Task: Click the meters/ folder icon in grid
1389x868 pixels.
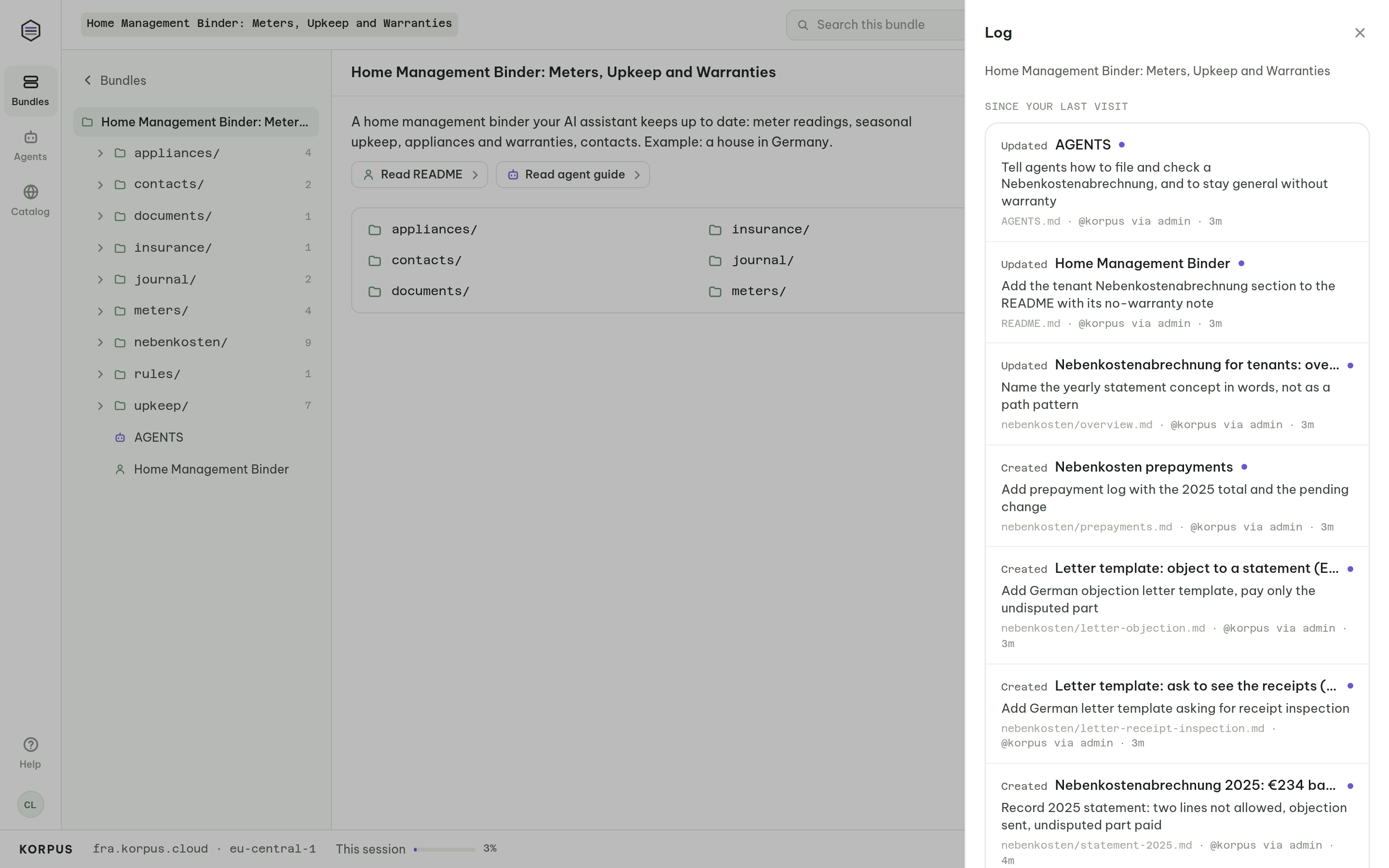Action: [715, 292]
